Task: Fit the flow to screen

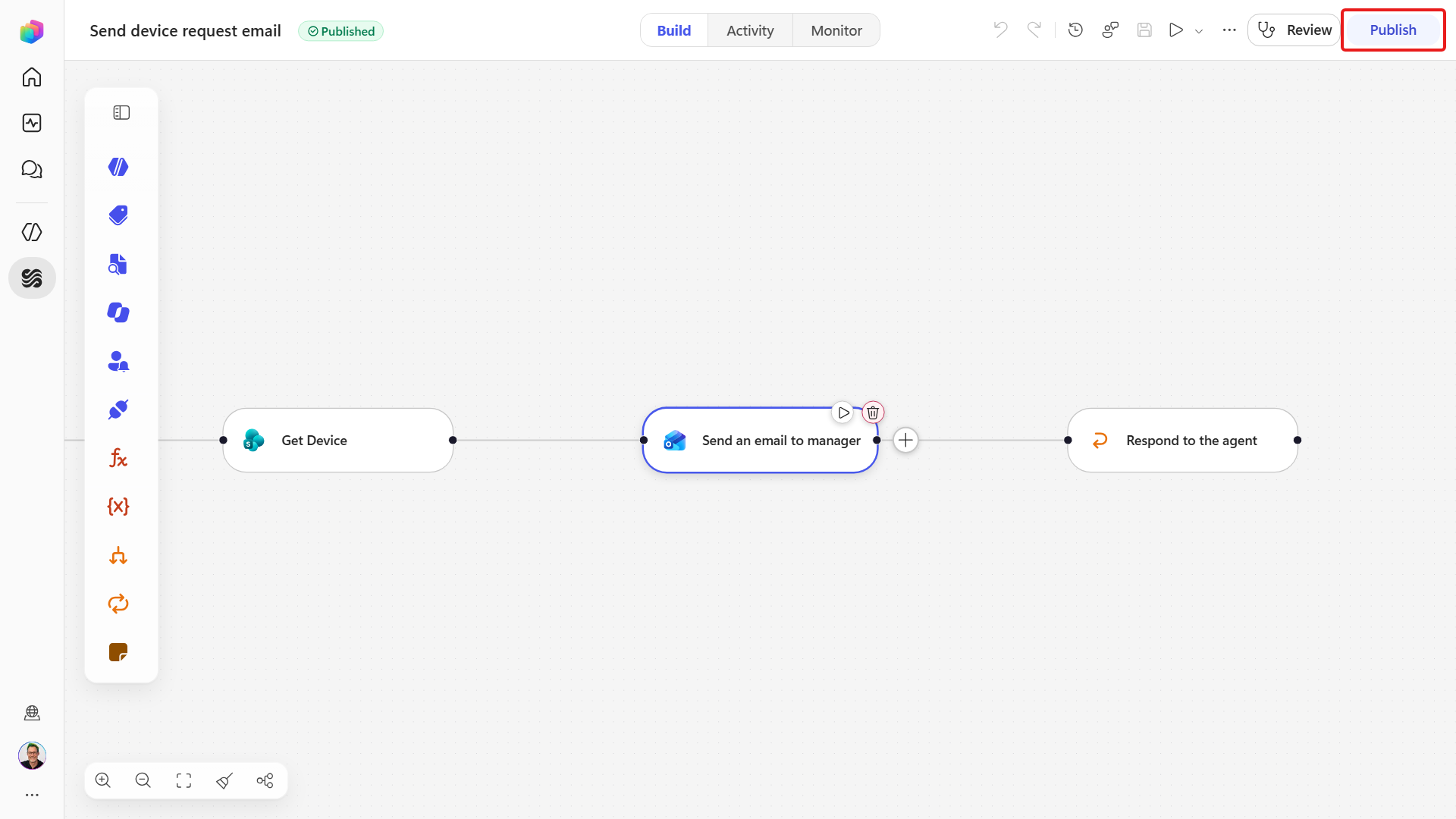Action: 184,780
